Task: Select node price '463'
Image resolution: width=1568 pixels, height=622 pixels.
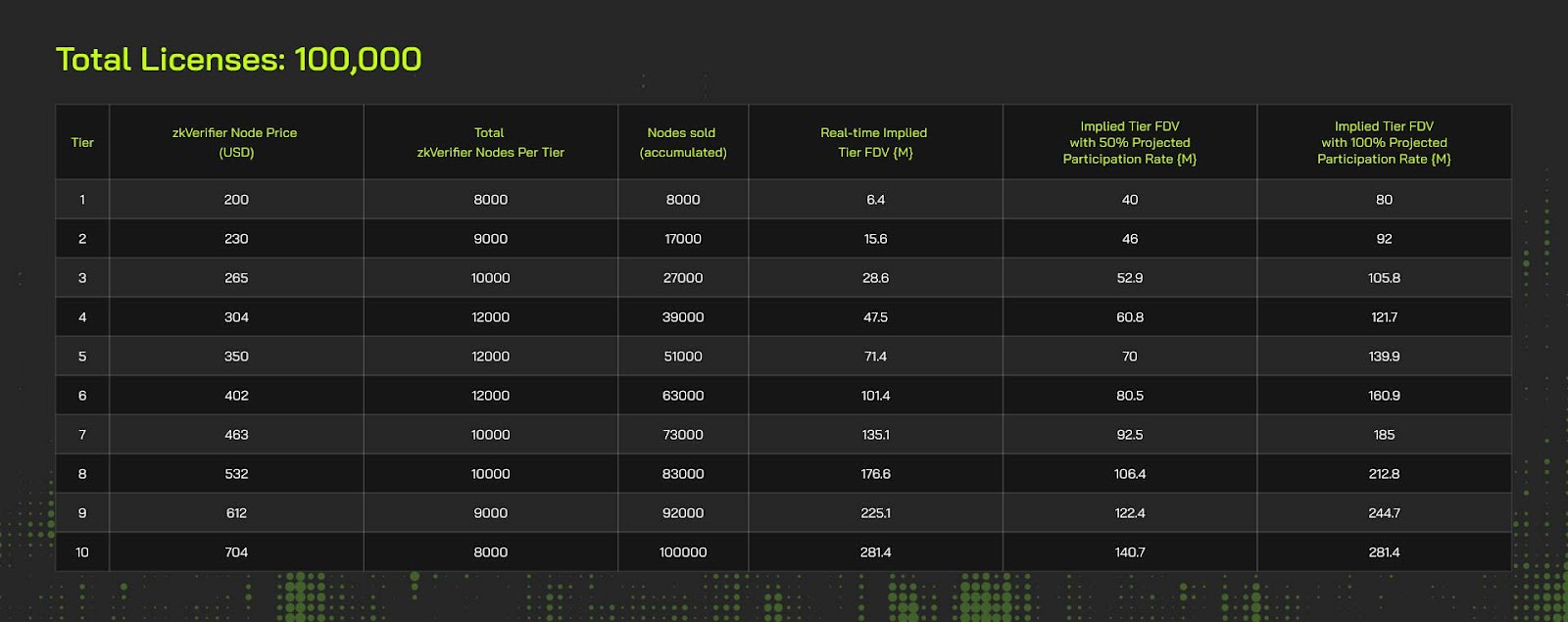Action: click(236, 434)
